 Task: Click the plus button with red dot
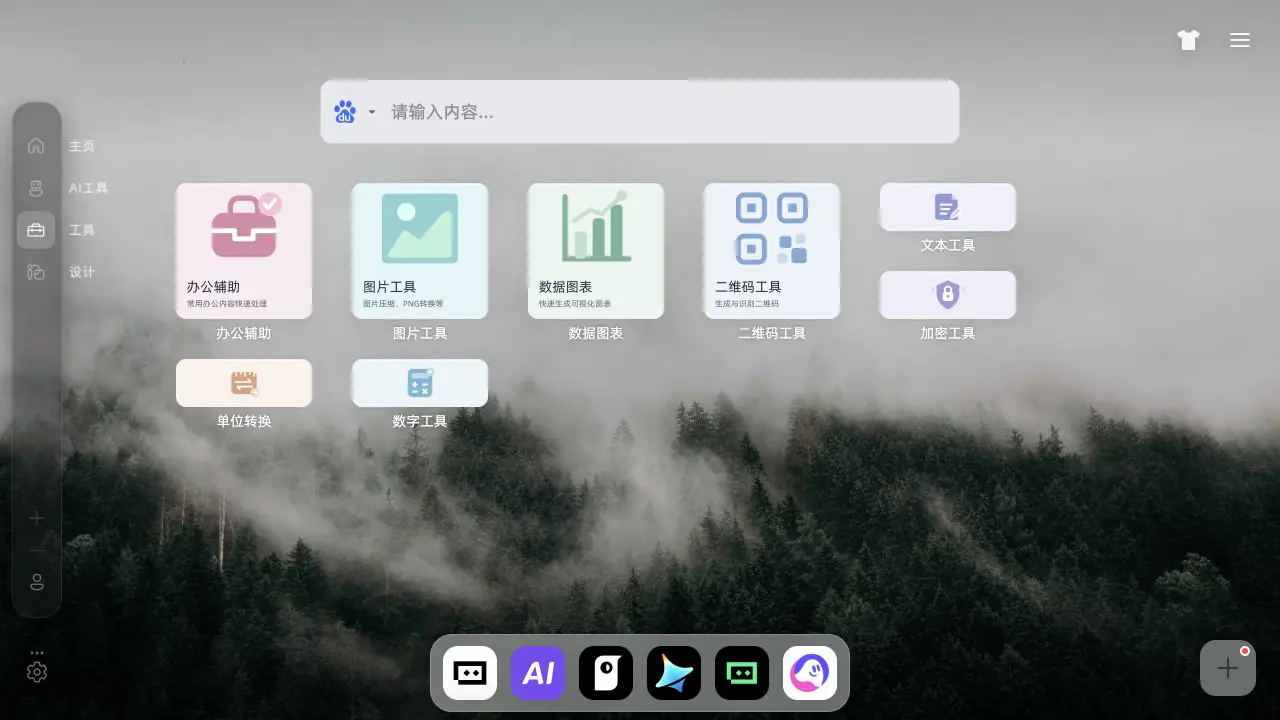pyautogui.click(x=1228, y=668)
